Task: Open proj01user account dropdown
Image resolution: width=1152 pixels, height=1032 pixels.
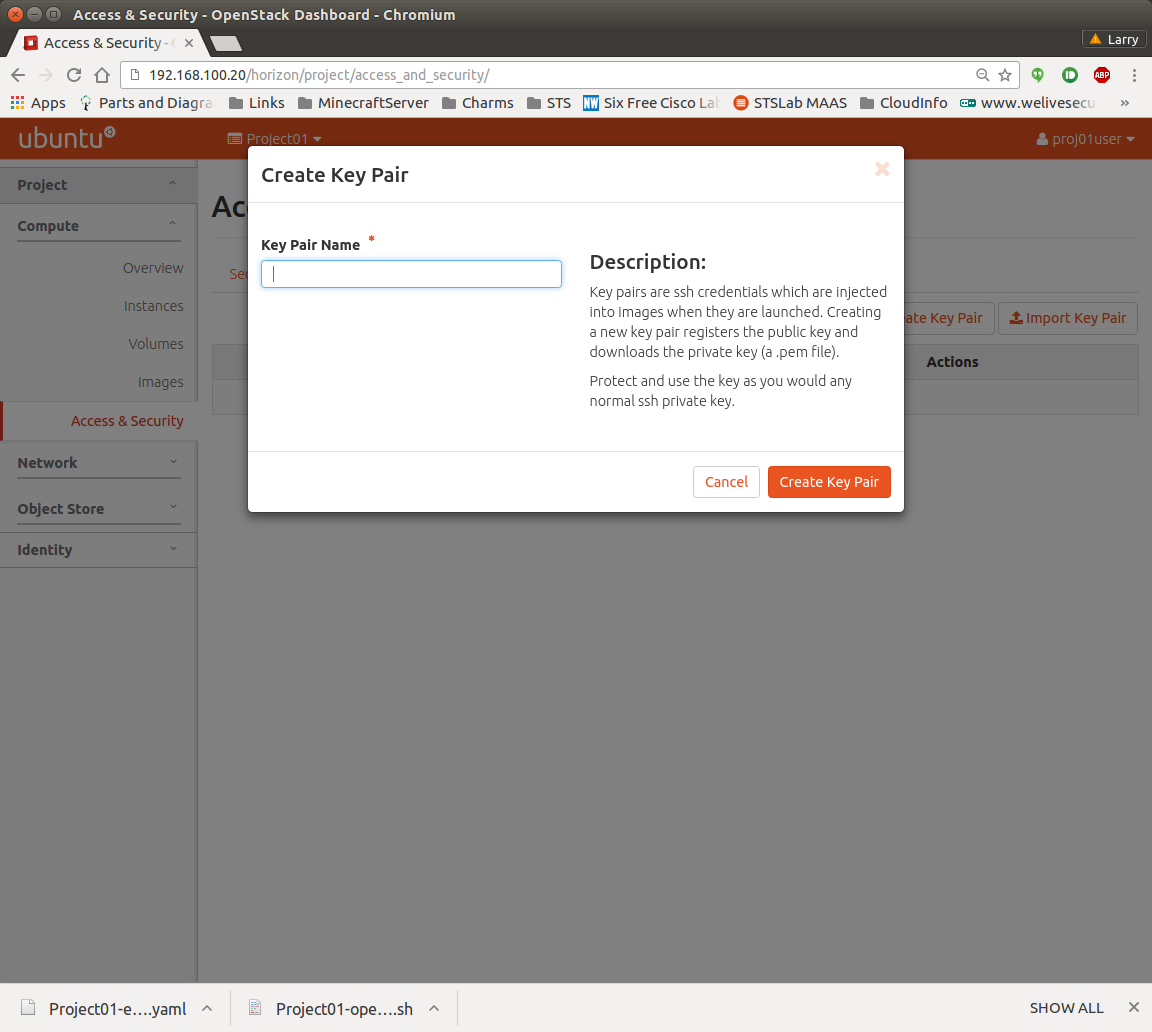Action: click(x=1086, y=139)
